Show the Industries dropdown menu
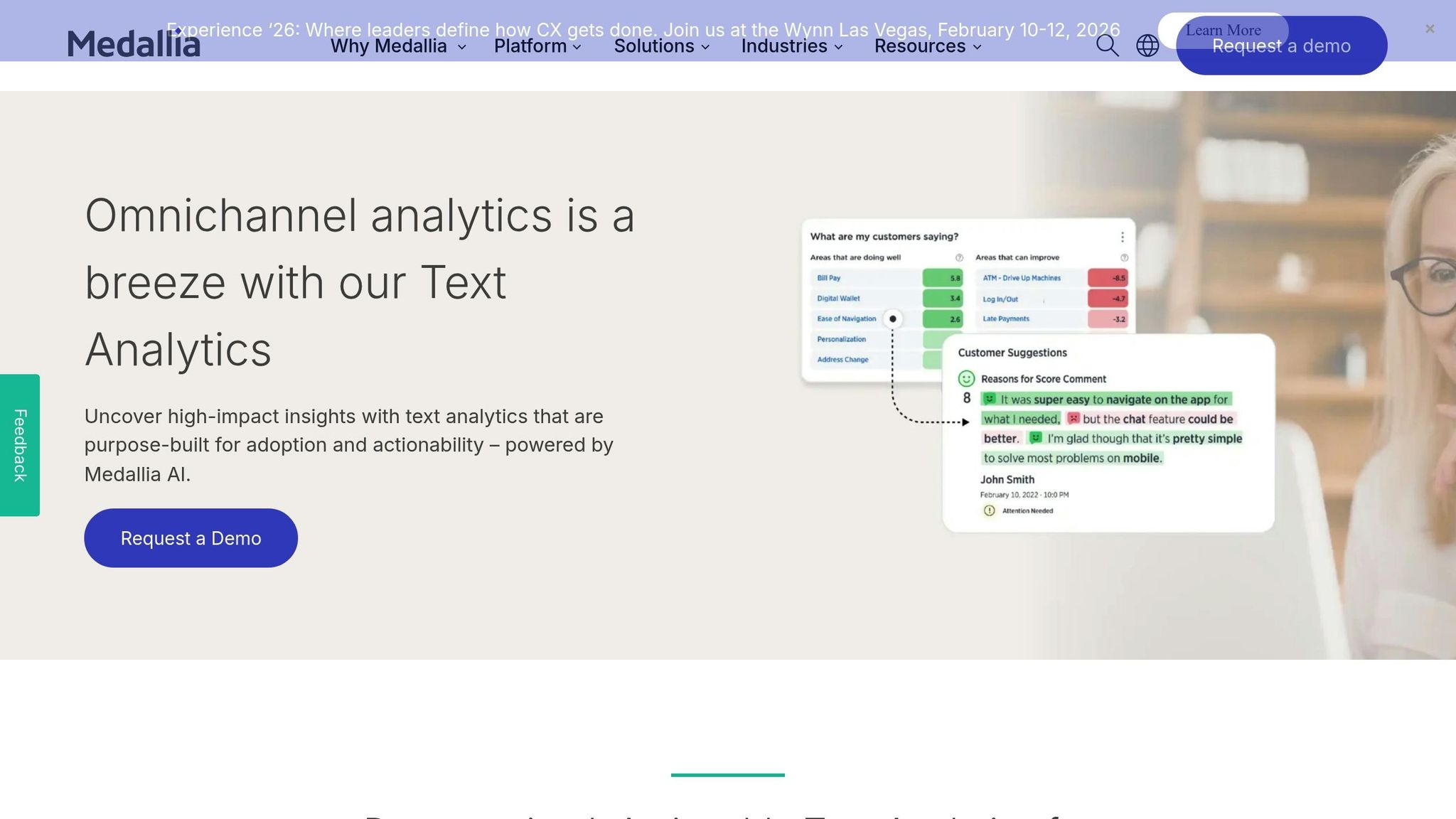1456x819 pixels. (x=792, y=46)
